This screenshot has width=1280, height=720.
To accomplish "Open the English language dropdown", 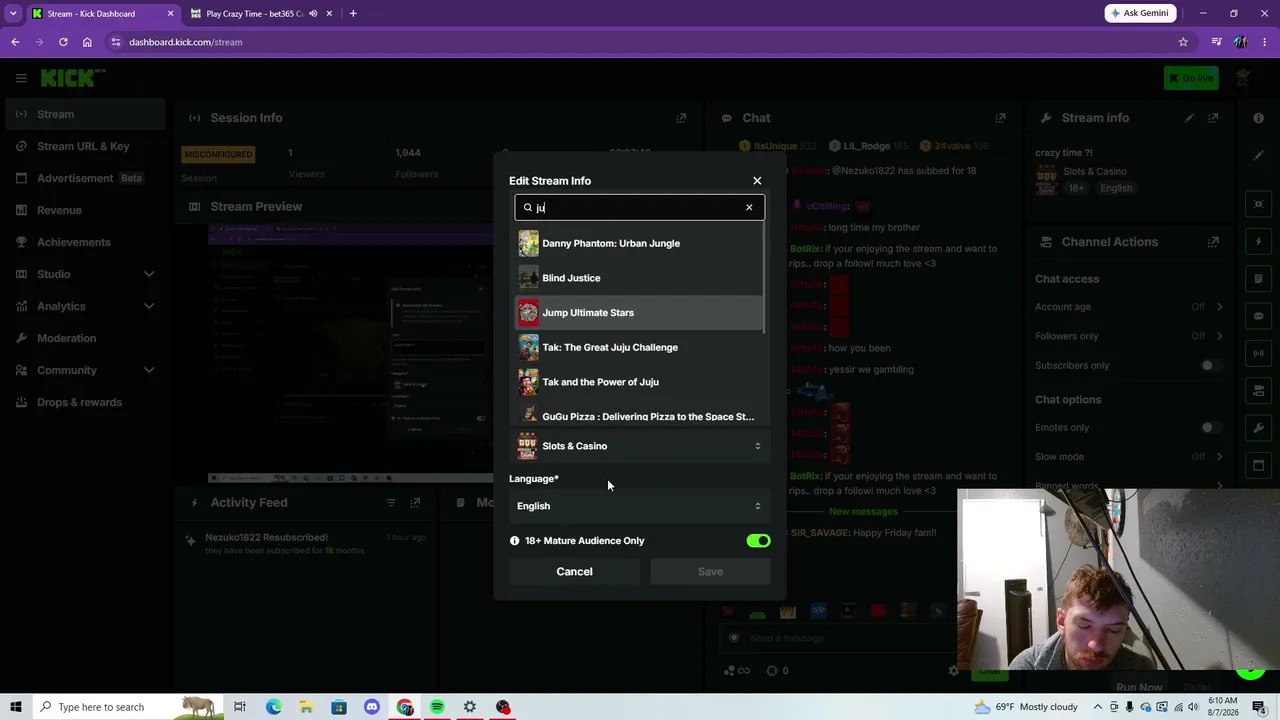I will point(639,506).
